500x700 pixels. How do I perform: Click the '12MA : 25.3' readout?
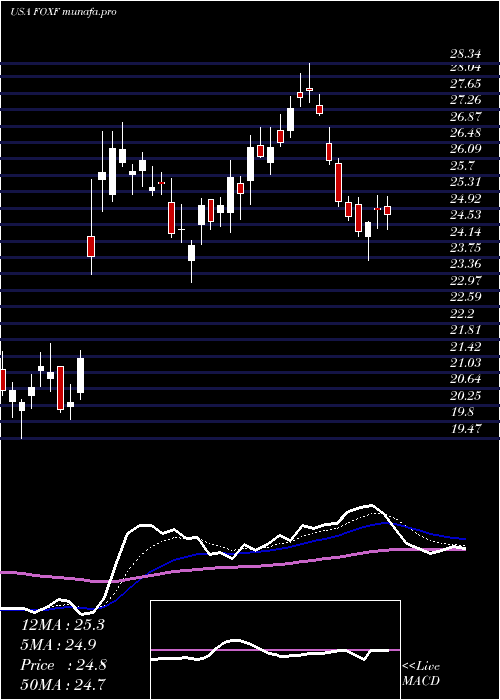coord(63,625)
